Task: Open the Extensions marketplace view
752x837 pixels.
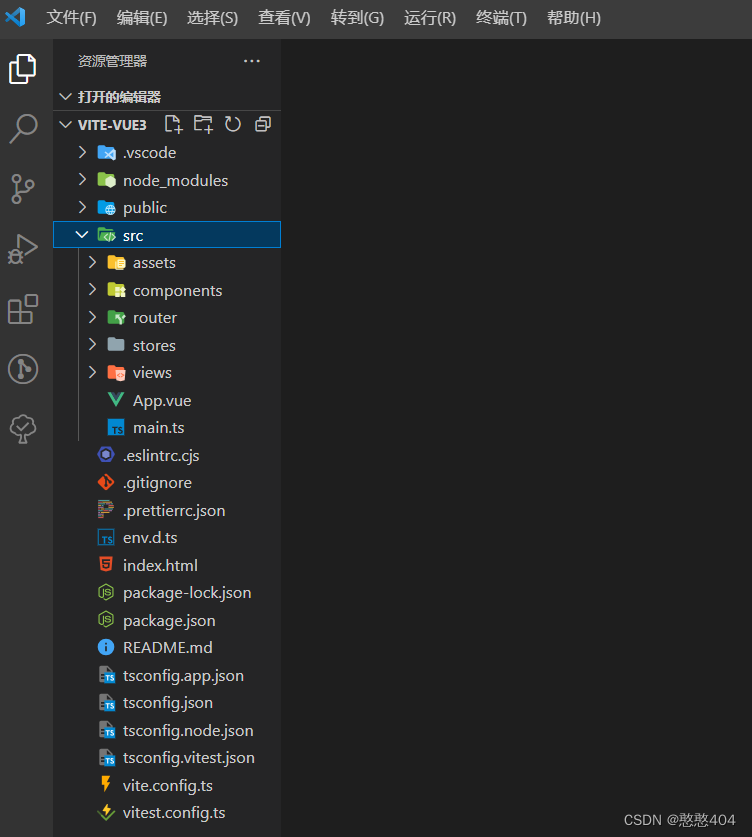Action: [24, 309]
